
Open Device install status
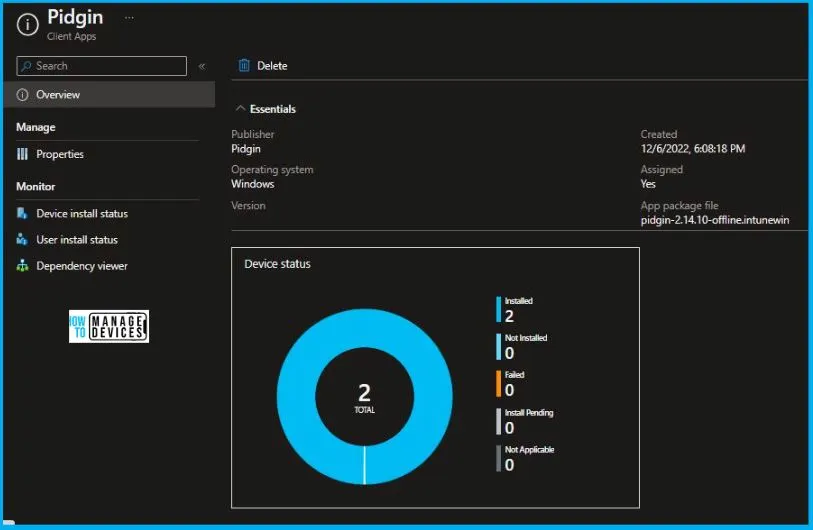click(81, 214)
